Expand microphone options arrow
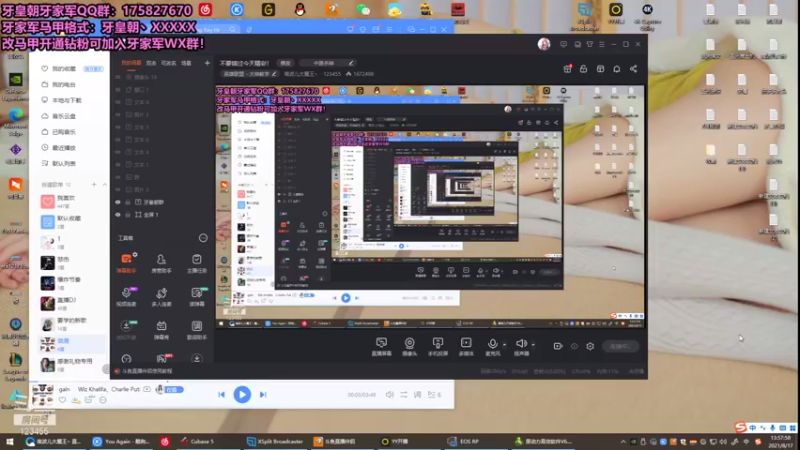800x450 pixels. point(504,344)
